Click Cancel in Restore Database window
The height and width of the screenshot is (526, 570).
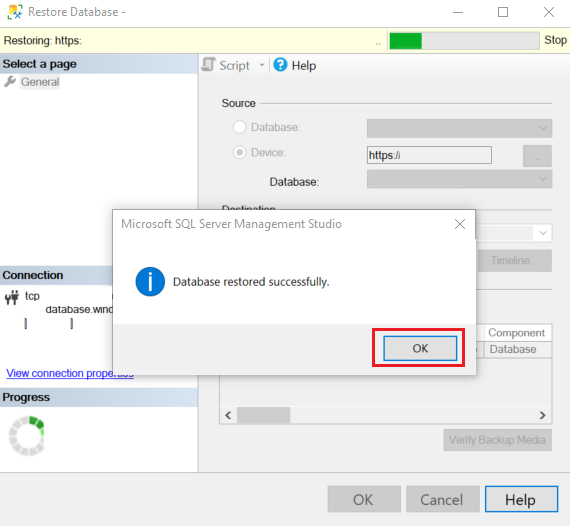click(442, 499)
